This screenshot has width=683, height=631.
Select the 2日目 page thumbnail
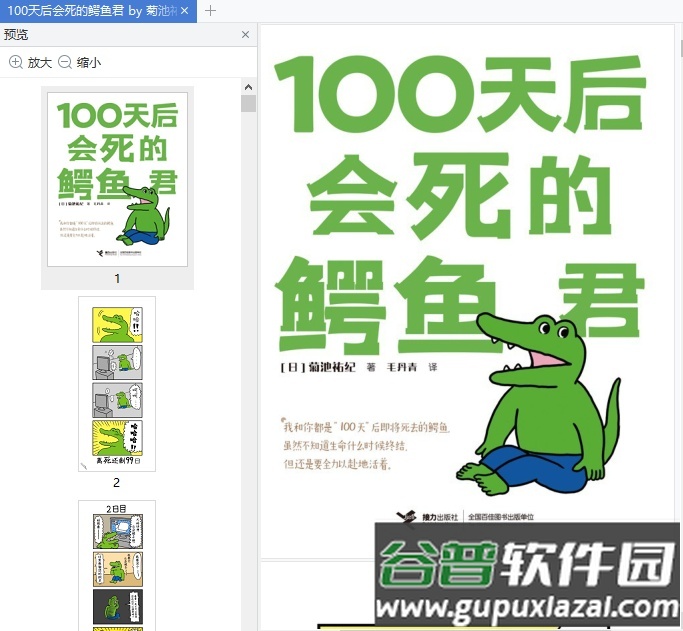117,565
